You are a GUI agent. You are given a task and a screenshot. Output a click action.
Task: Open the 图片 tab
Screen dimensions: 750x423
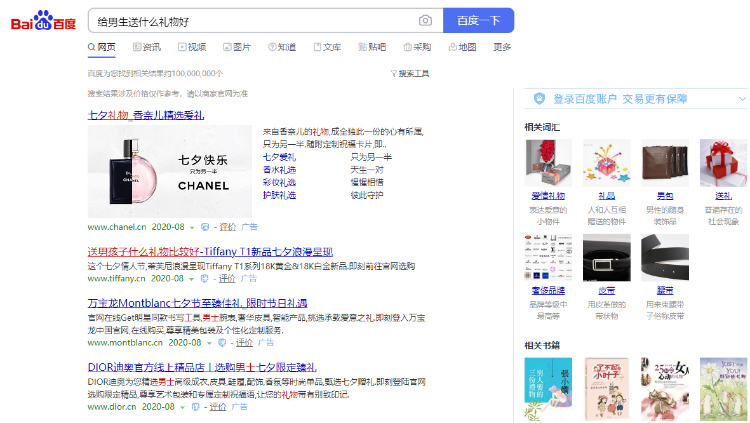pyautogui.click(x=237, y=47)
